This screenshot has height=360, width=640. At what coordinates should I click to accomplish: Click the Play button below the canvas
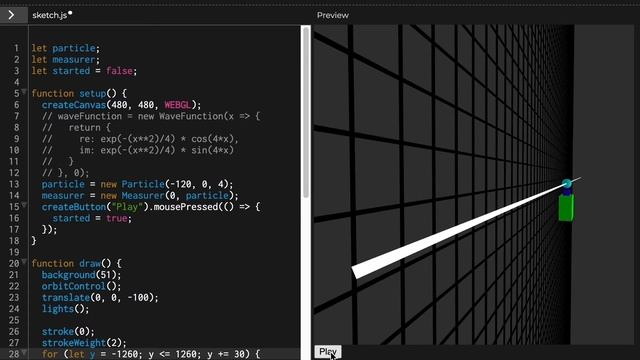click(328, 352)
